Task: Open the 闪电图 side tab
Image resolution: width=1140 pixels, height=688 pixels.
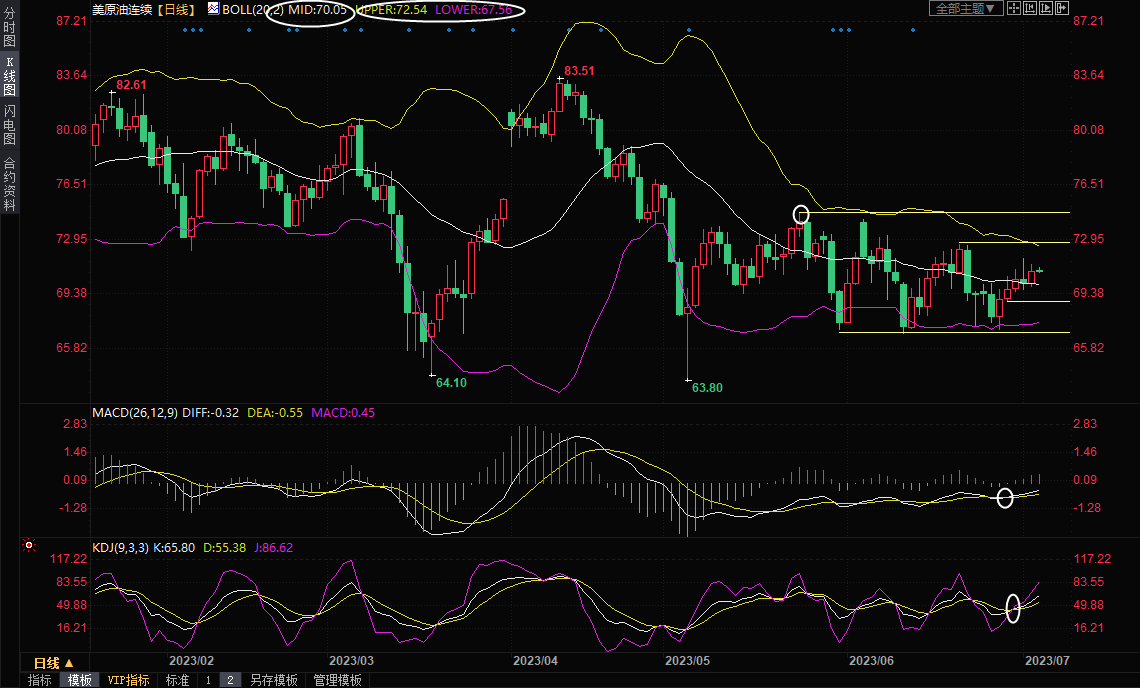Action: click(x=9, y=124)
